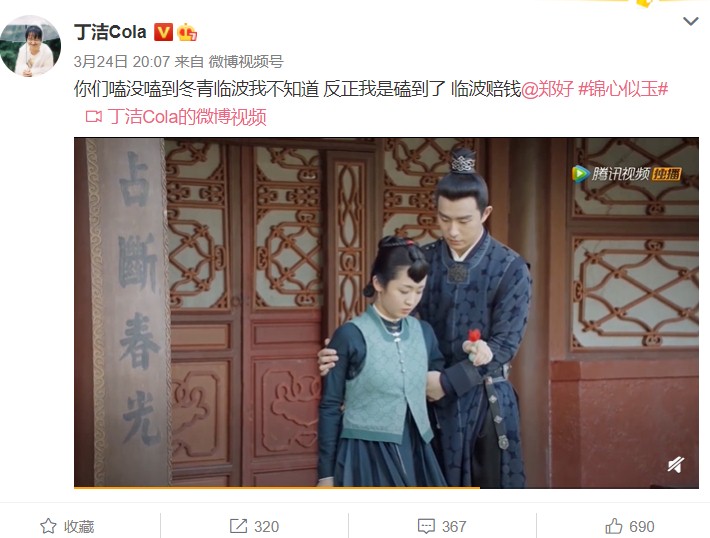The image size is (710, 538).
Task: Like the post with the thumbs-up icon
Action: click(614, 526)
